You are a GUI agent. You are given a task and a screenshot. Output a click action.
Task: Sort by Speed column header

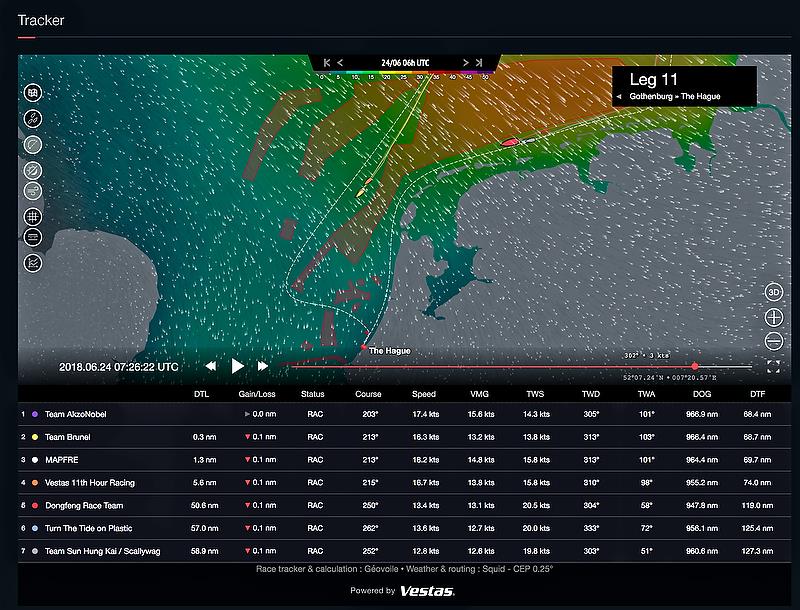coord(424,394)
